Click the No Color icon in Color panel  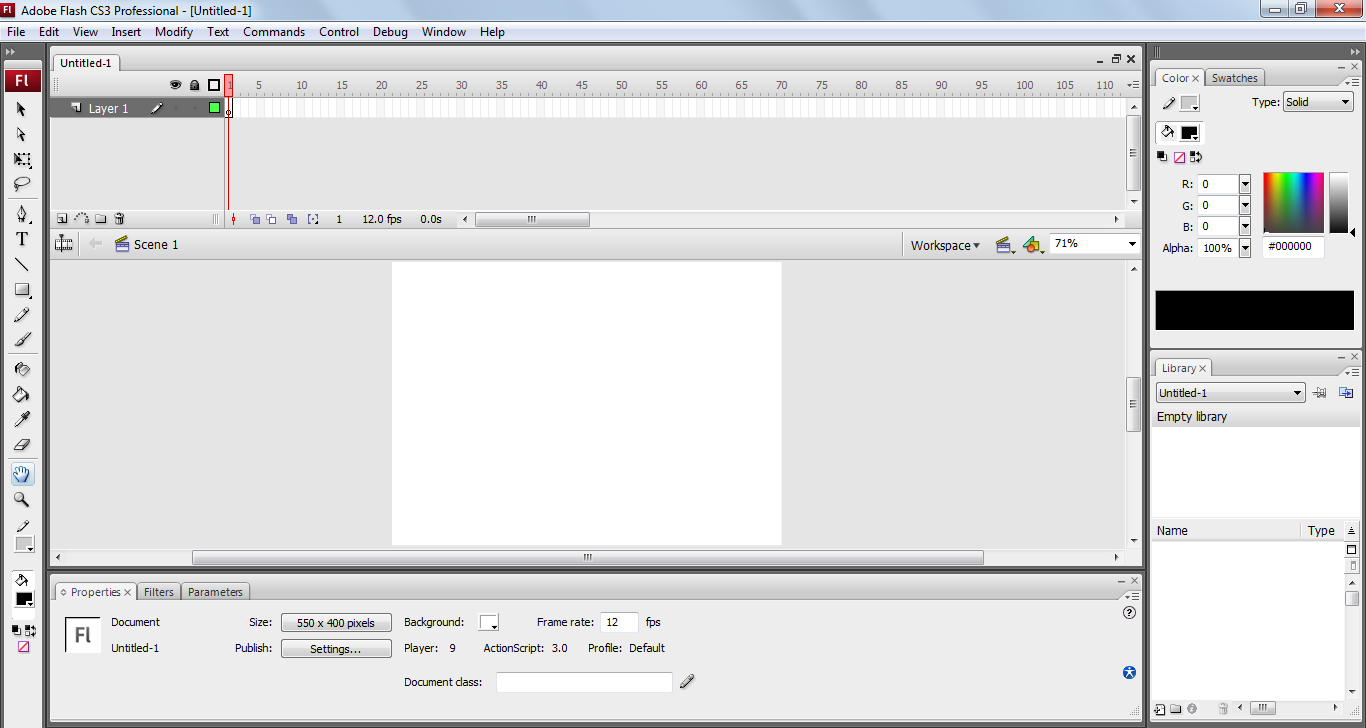pyautogui.click(x=1179, y=157)
